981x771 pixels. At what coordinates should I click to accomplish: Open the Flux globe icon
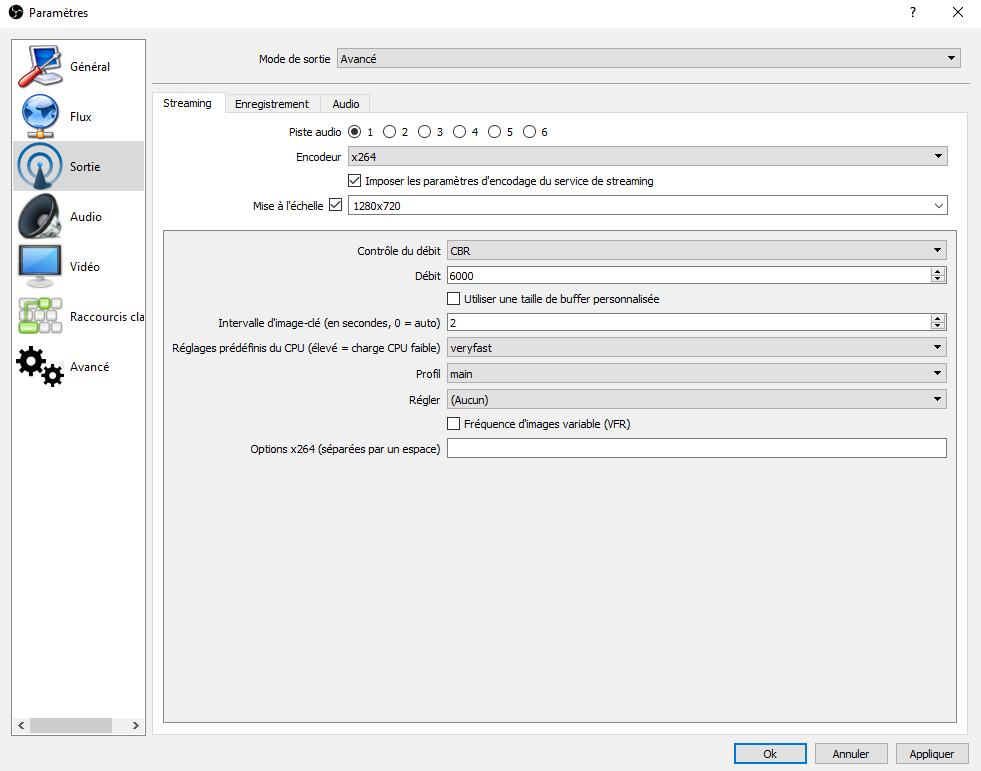[x=41, y=116]
